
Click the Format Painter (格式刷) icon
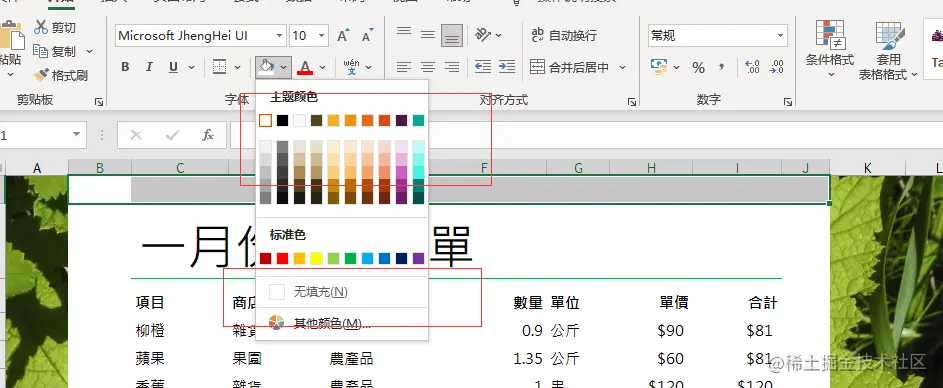40,75
